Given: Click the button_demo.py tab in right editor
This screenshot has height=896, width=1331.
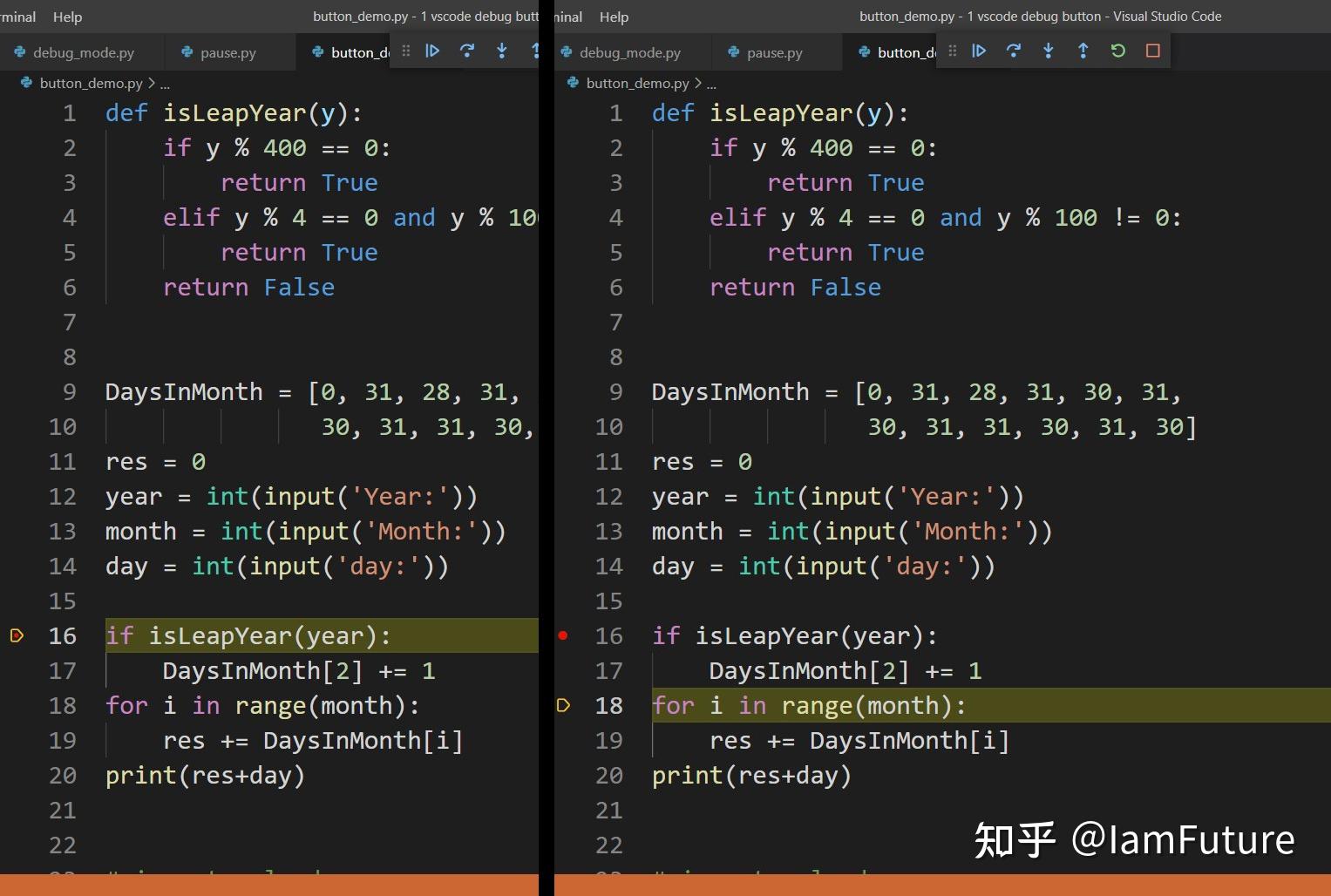Looking at the screenshot, I should click(898, 52).
